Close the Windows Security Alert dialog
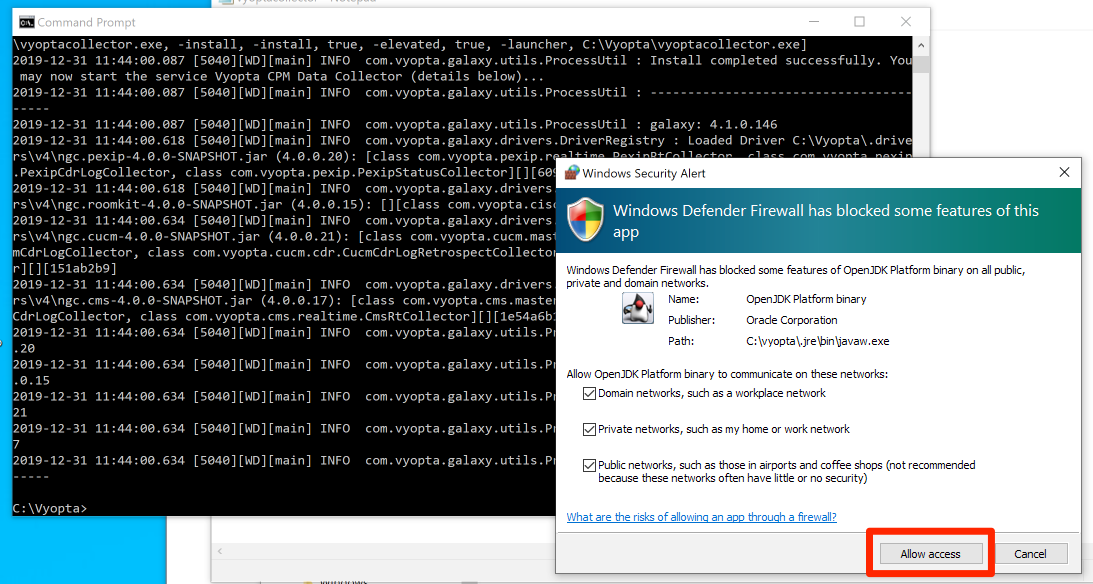Image resolution: width=1093 pixels, height=584 pixels. click(1064, 172)
